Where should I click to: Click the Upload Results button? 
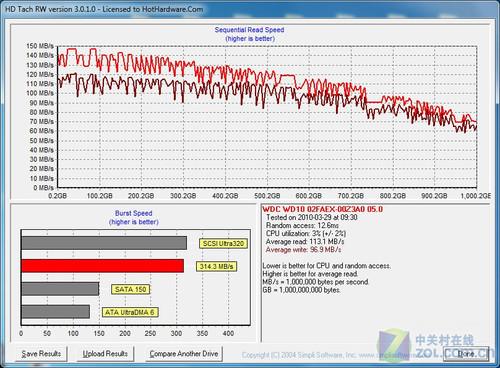(x=105, y=354)
